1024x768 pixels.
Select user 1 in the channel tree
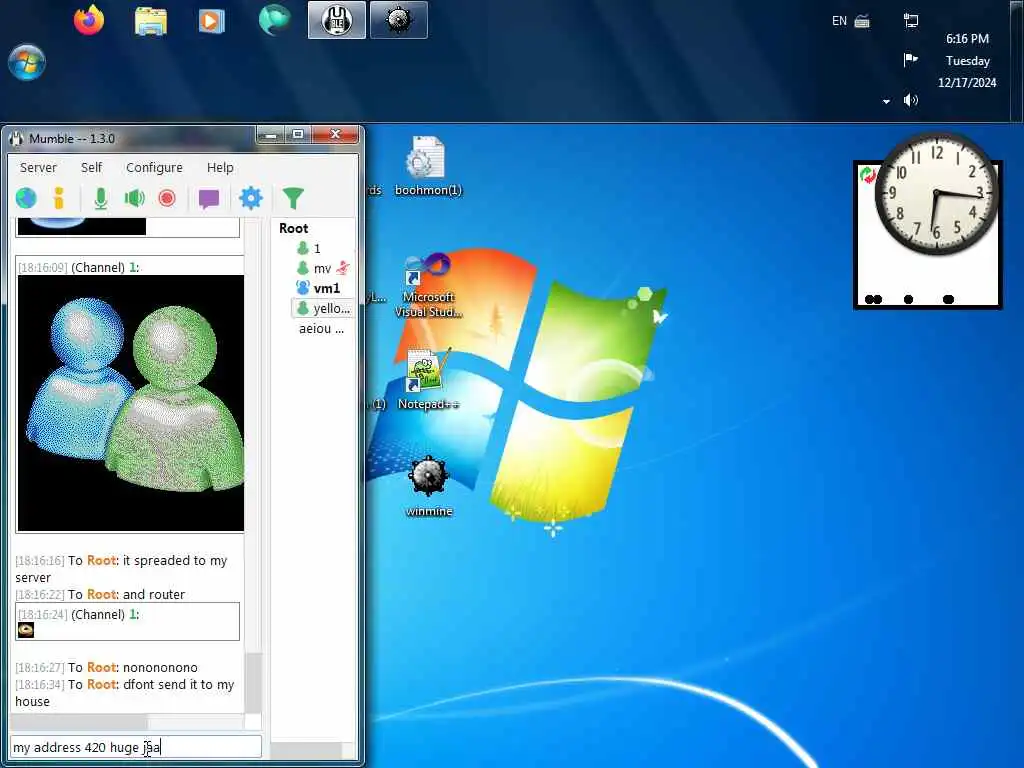[317, 248]
